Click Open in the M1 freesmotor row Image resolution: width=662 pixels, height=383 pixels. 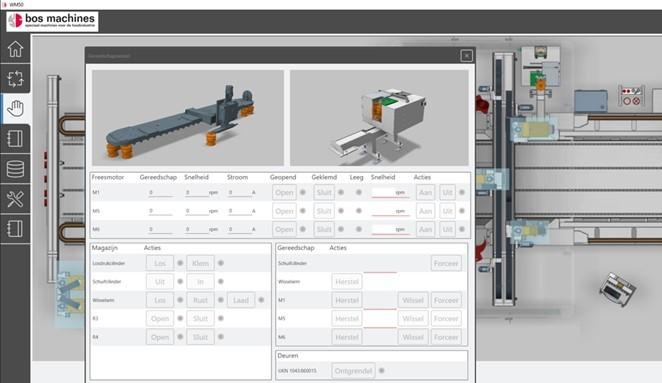pyautogui.click(x=284, y=193)
